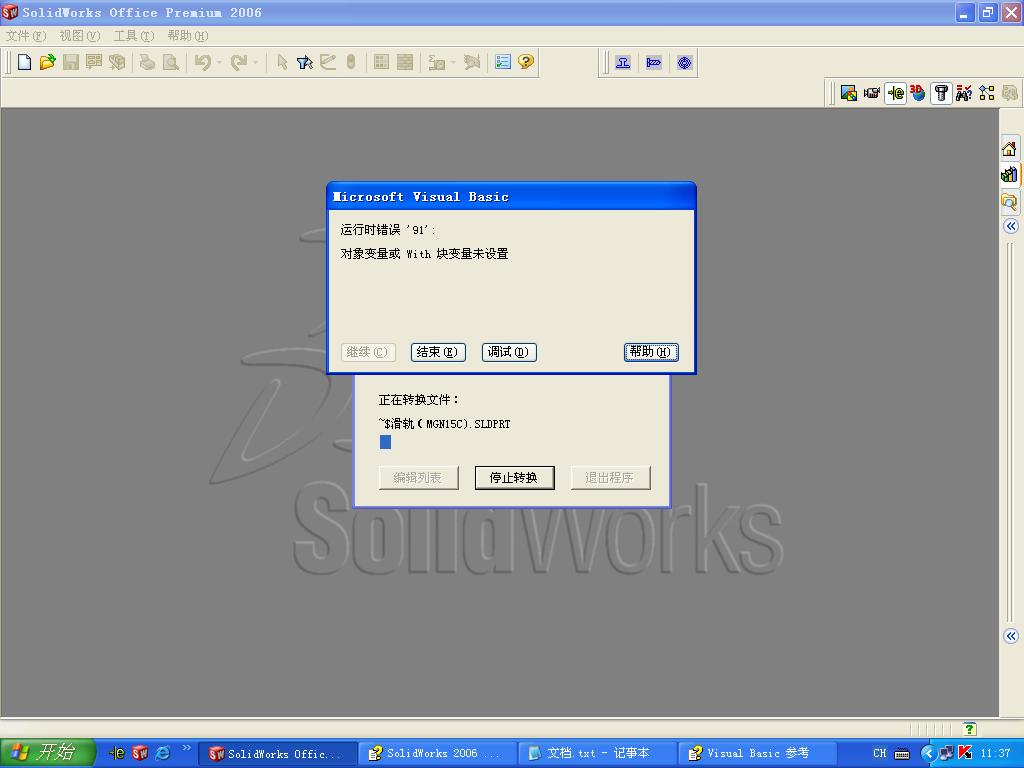Open the 工具(T) menu
Screen dimensions: 1024x768
tap(134, 36)
